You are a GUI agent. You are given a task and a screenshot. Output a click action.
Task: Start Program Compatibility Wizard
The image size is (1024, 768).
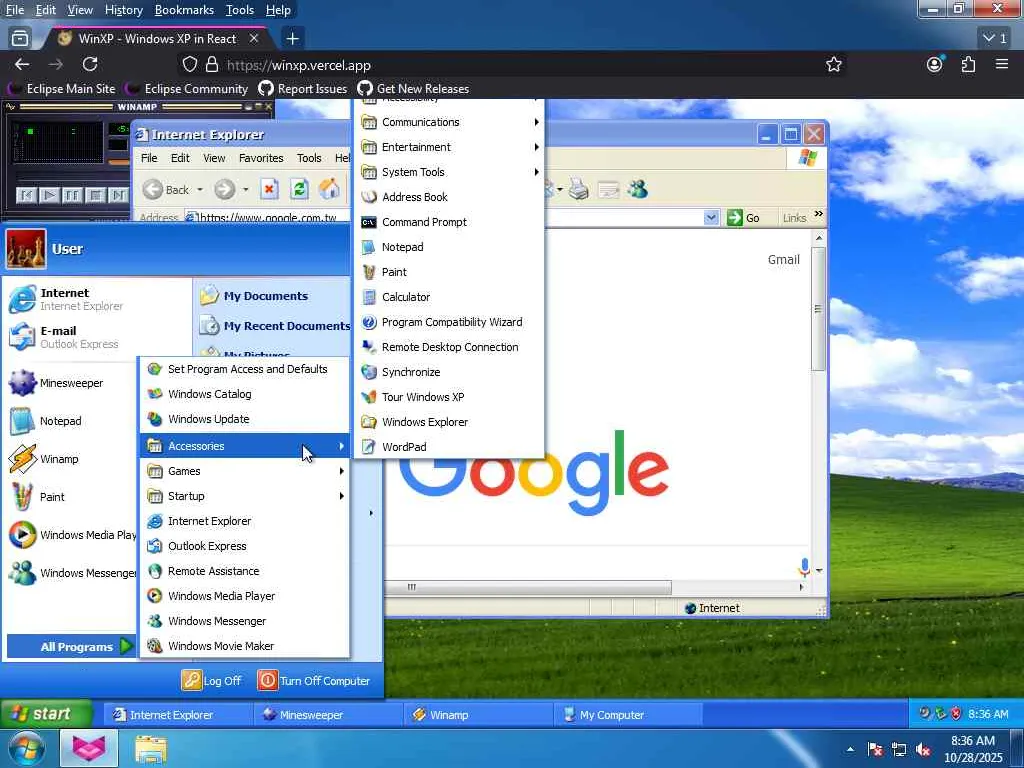coord(449,322)
